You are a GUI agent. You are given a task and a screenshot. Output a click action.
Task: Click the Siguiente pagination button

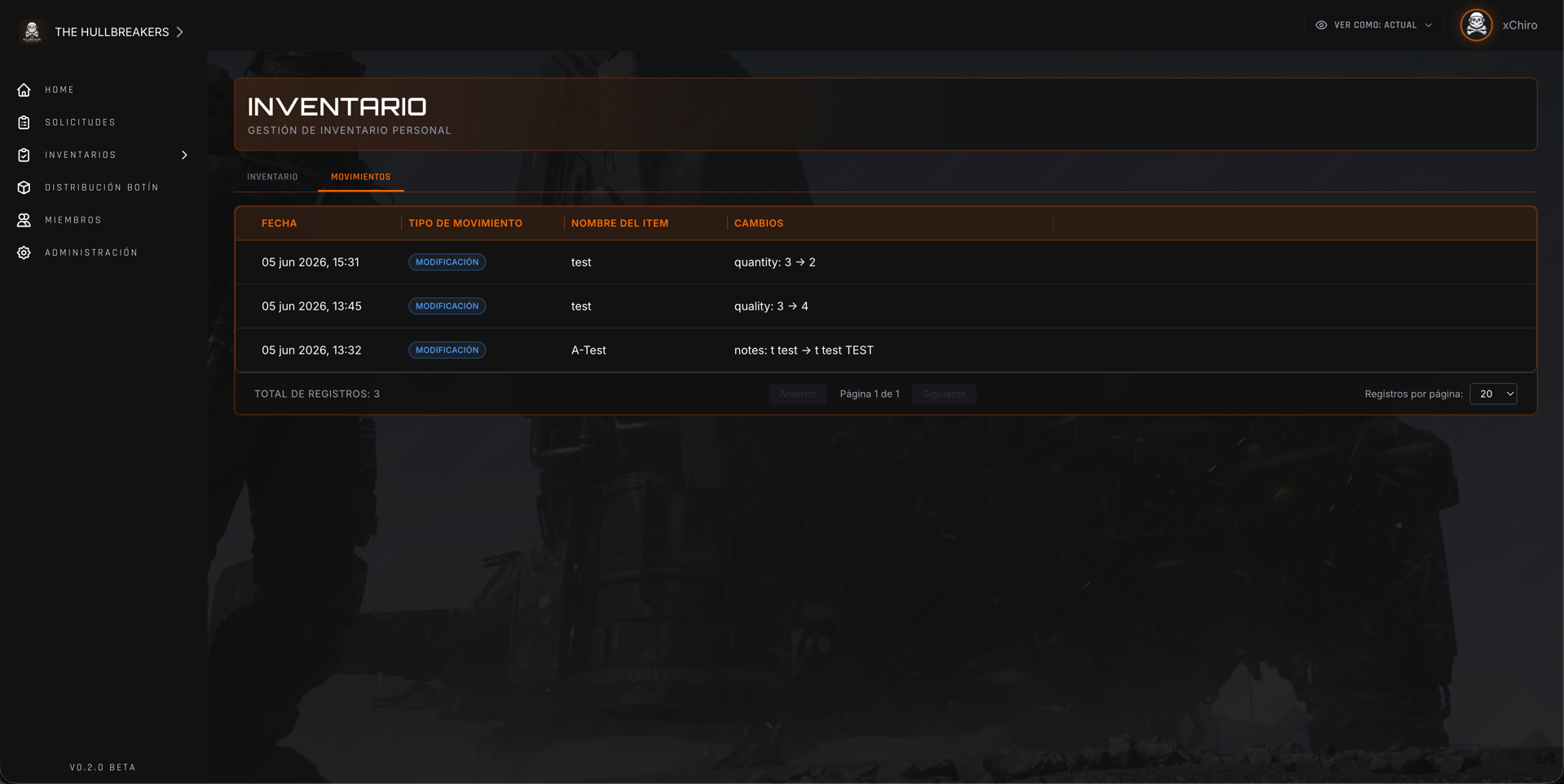coord(944,394)
